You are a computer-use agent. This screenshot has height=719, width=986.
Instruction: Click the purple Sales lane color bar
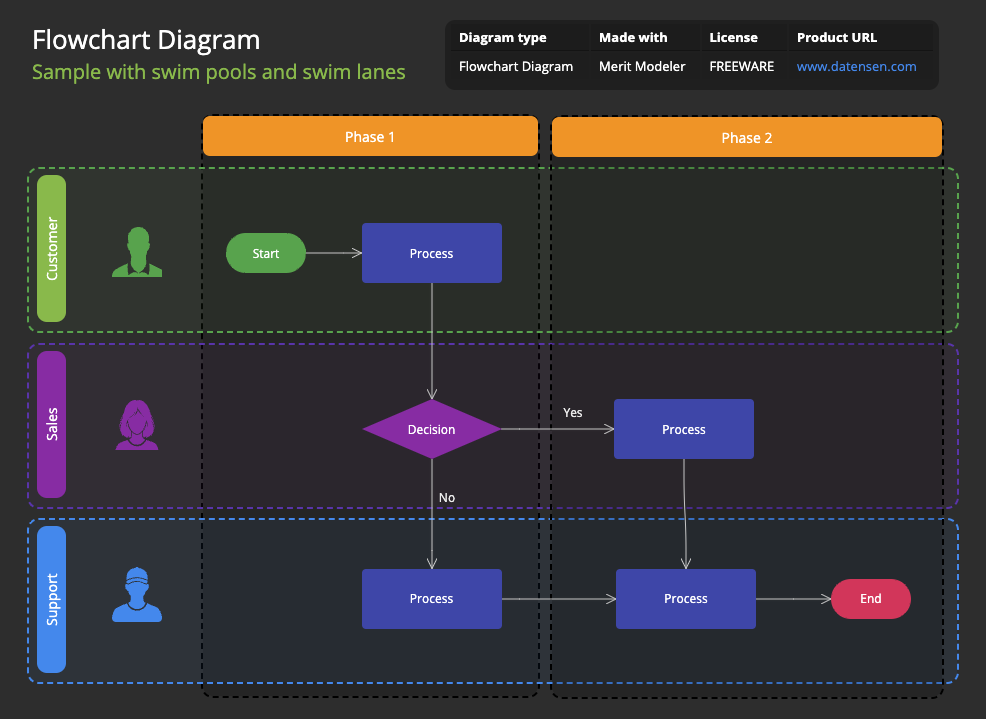coord(51,424)
